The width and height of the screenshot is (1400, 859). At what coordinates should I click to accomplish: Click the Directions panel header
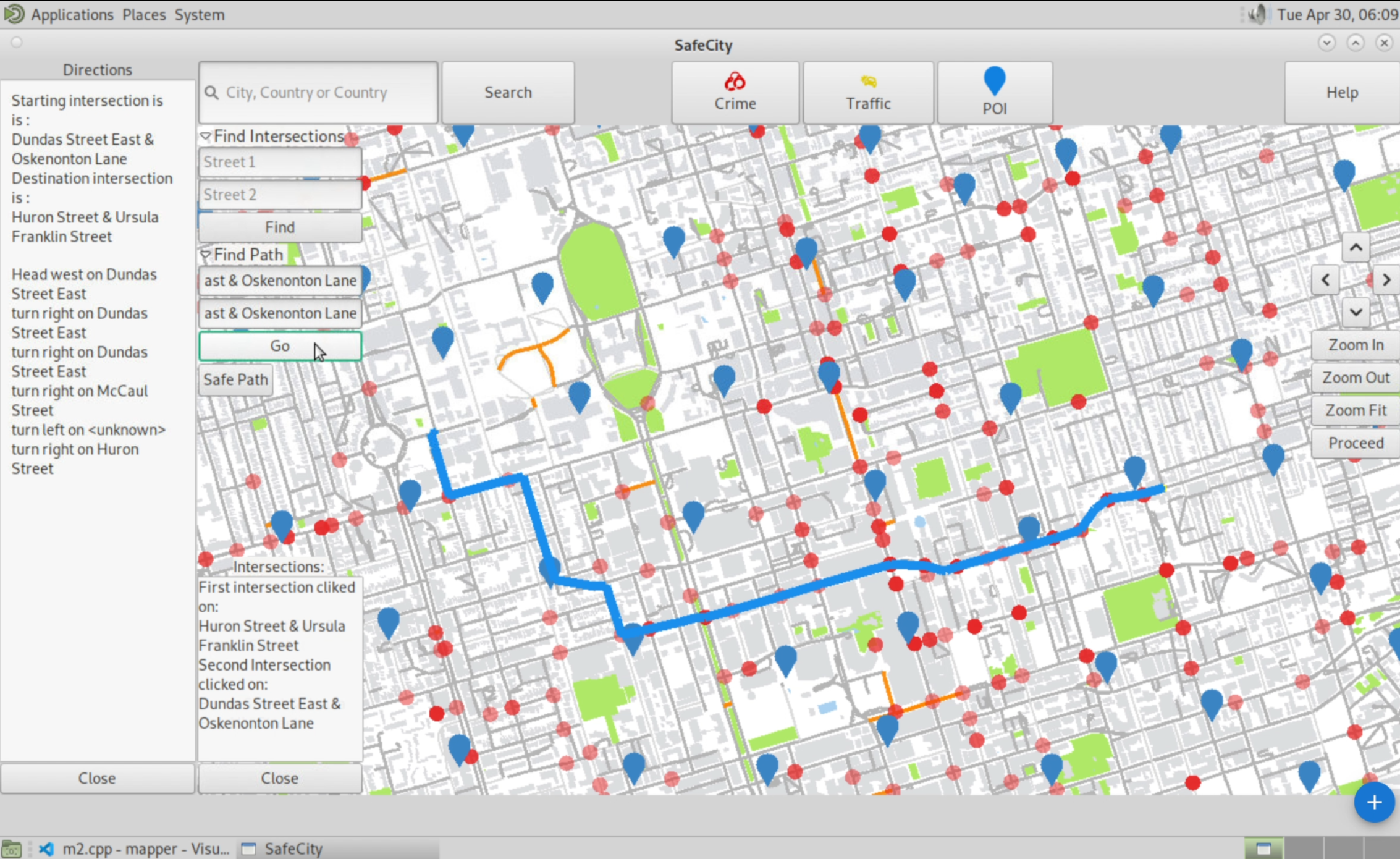(x=97, y=70)
